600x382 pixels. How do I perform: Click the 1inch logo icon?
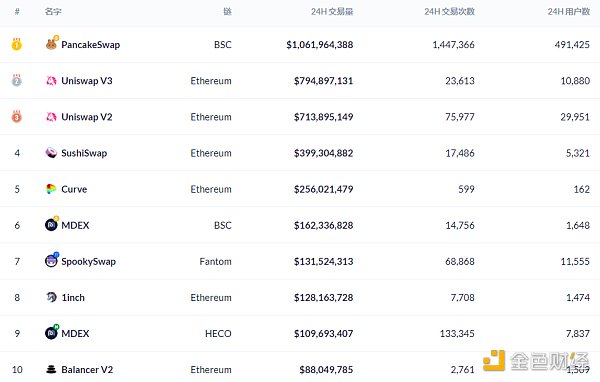(x=51, y=297)
